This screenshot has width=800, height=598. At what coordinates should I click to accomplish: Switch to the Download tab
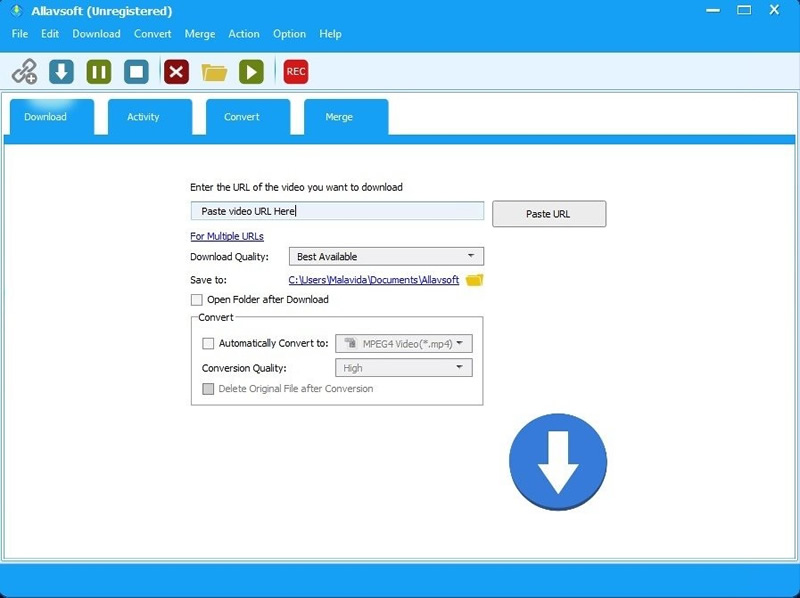click(x=52, y=117)
